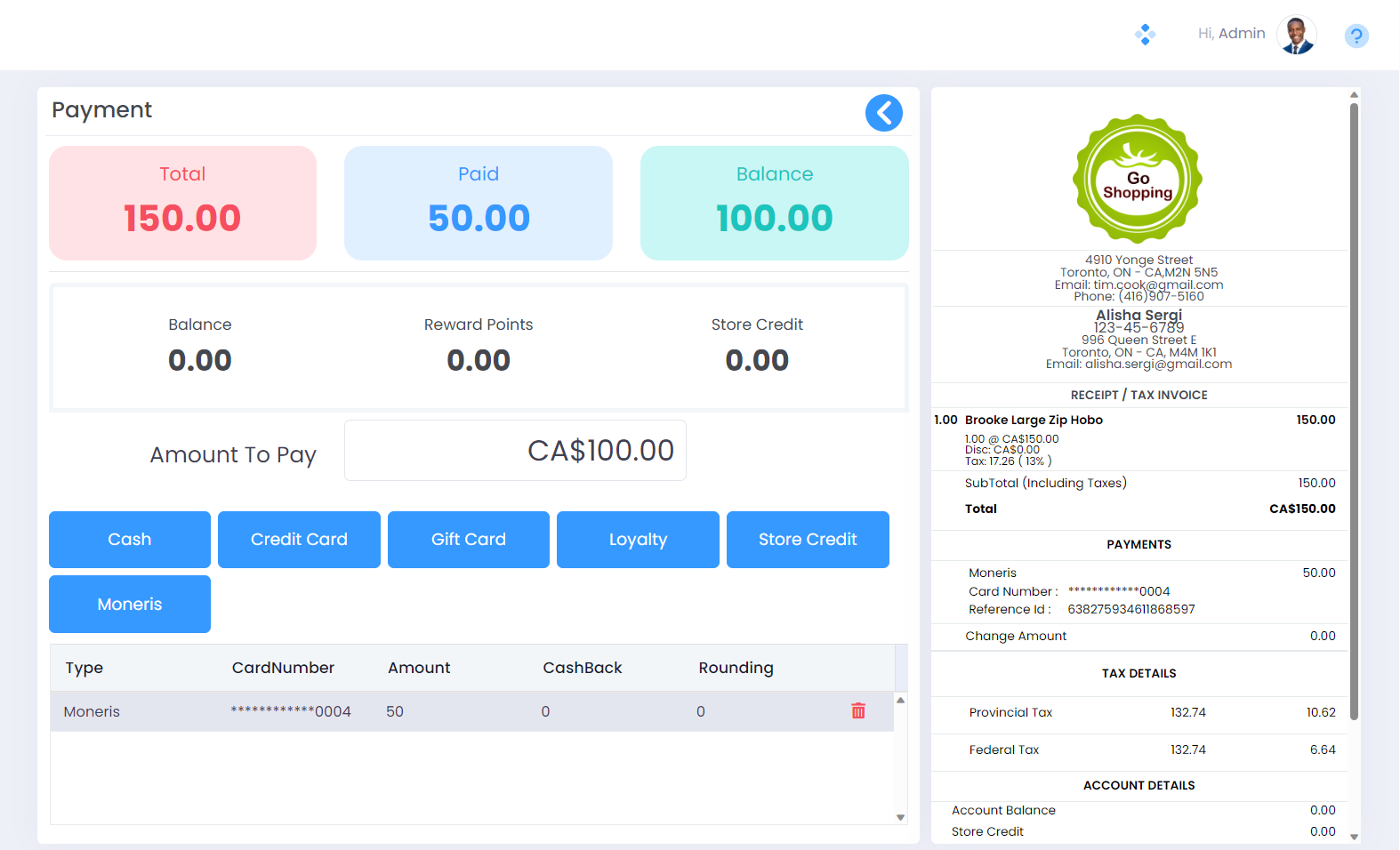Edit the Amount To Pay field
The width and height of the screenshot is (1400, 850).
pyautogui.click(x=515, y=451)
